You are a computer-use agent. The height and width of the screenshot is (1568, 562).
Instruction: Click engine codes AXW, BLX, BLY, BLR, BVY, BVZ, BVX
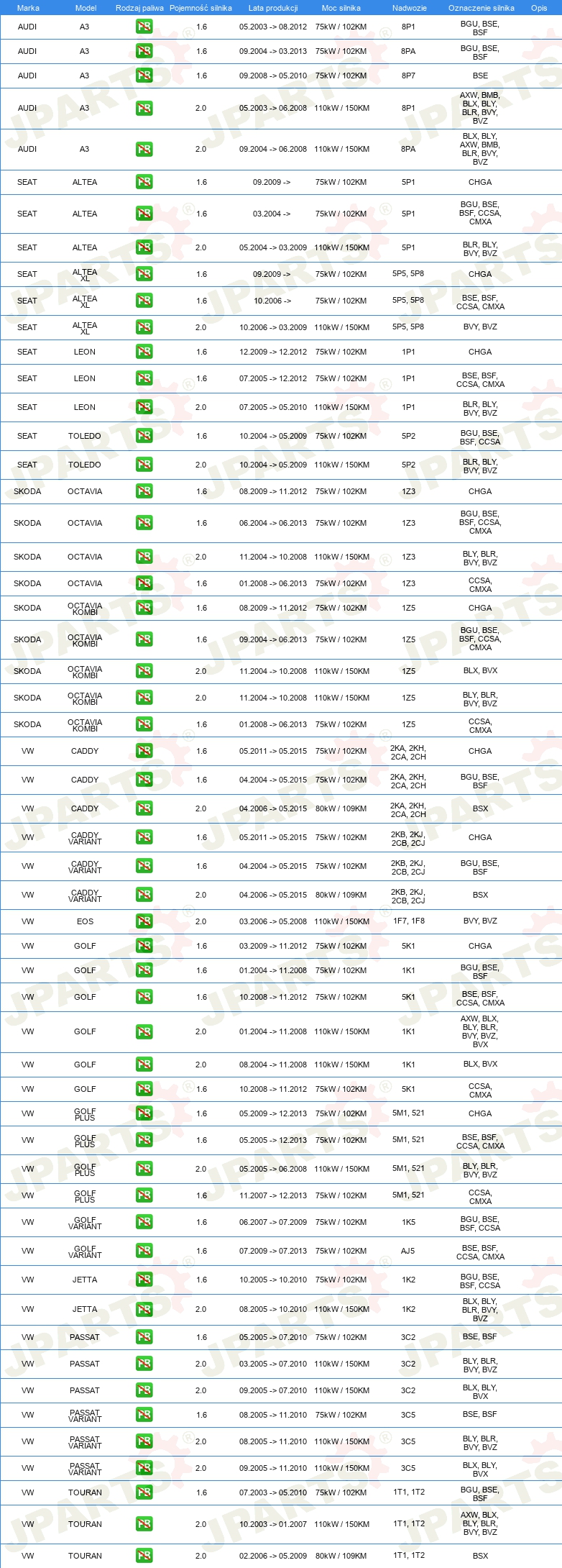(x=480, y=1031)
